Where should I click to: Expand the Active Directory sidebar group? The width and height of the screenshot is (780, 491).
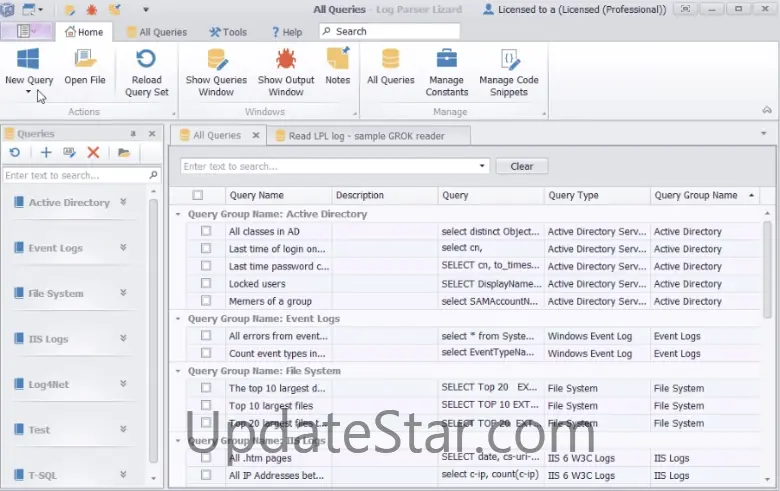pos(124,202)
